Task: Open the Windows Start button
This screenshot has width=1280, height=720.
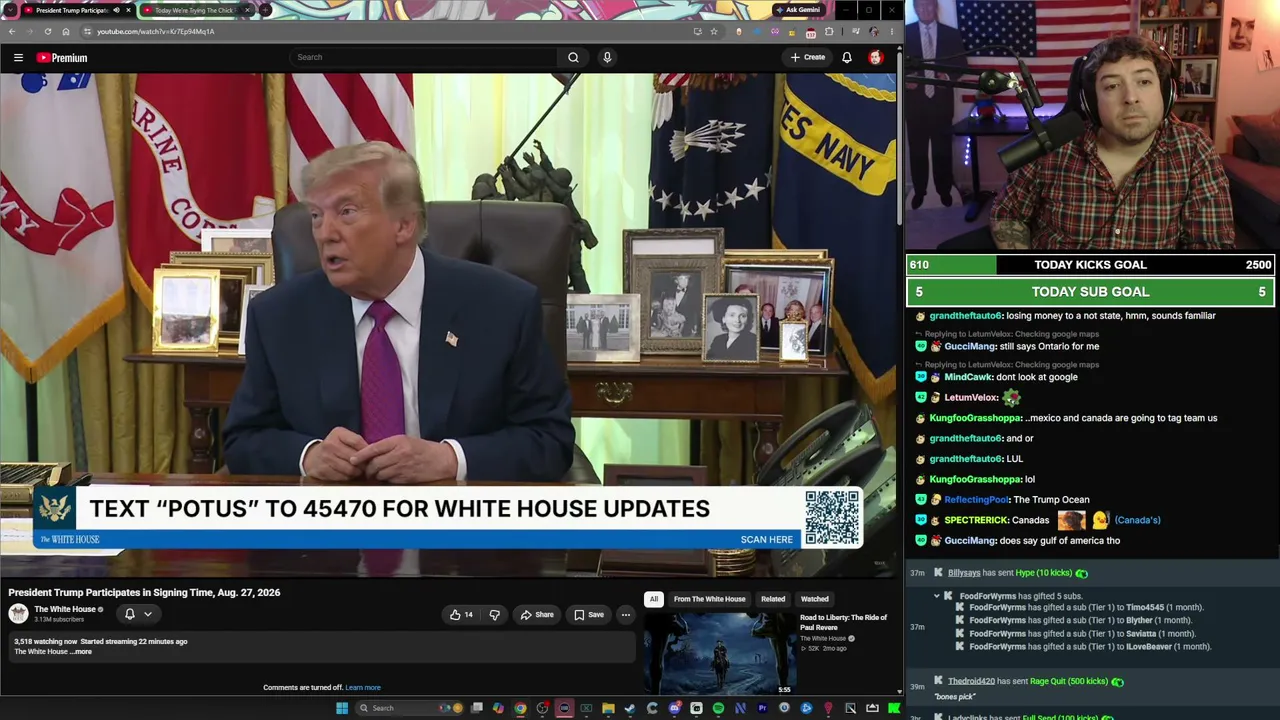Action: point(342,708)
